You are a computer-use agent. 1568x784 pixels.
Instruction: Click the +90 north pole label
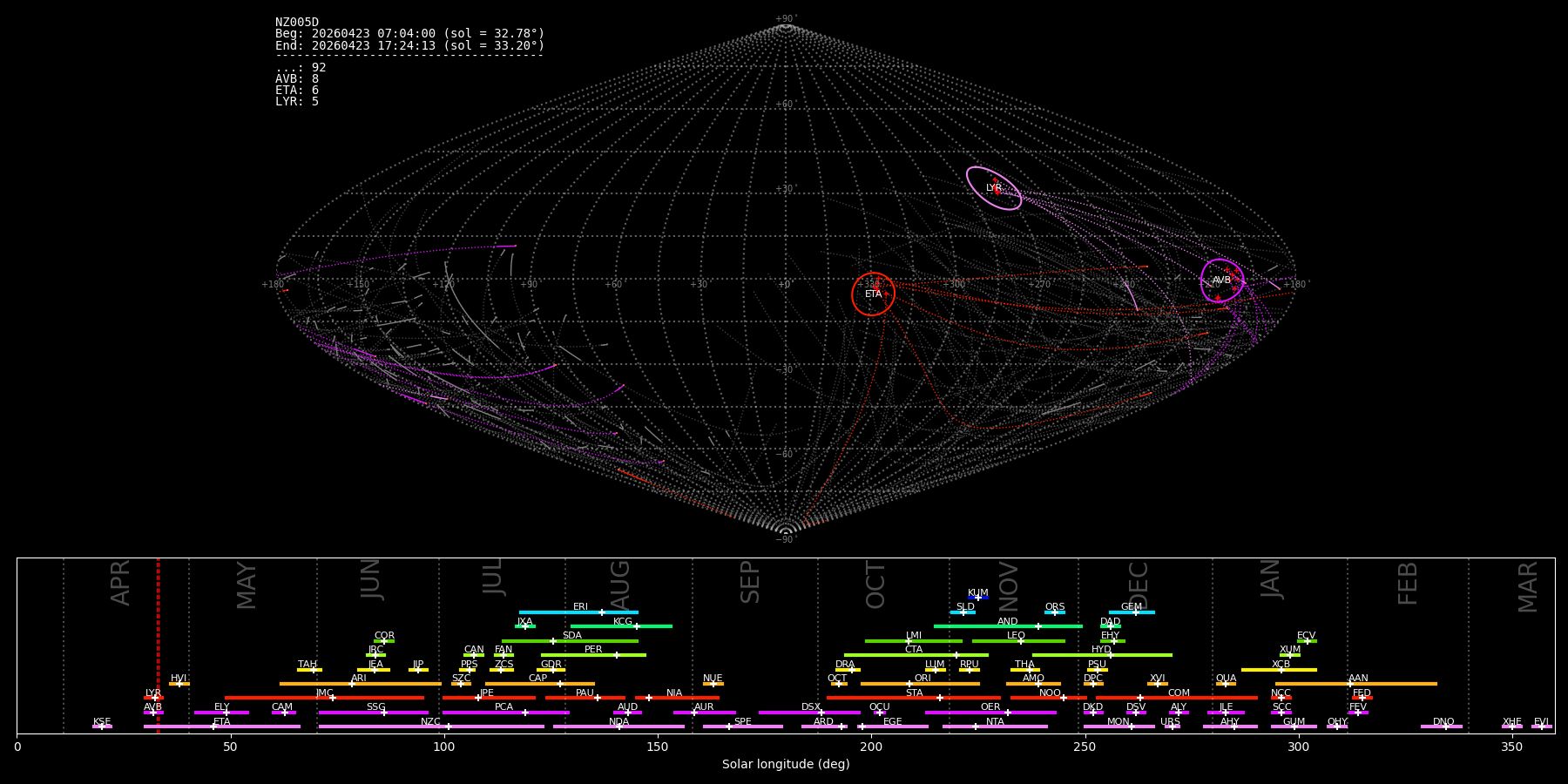786,19
